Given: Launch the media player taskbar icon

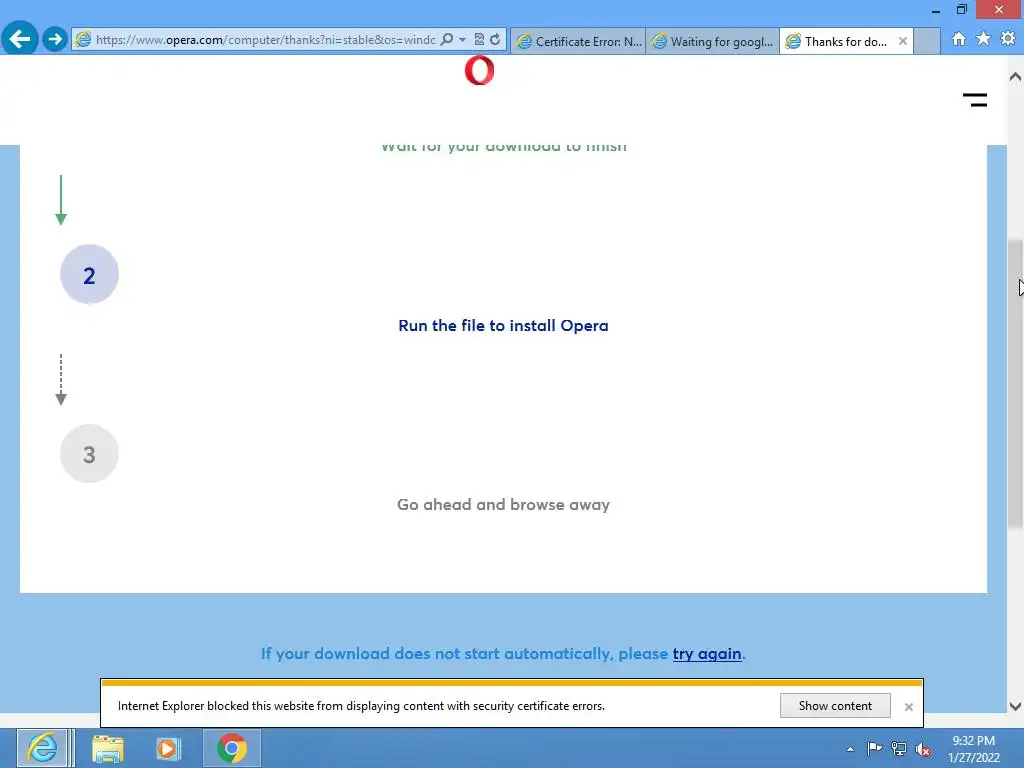Looking at the screenshot, I should click(168, 748).
